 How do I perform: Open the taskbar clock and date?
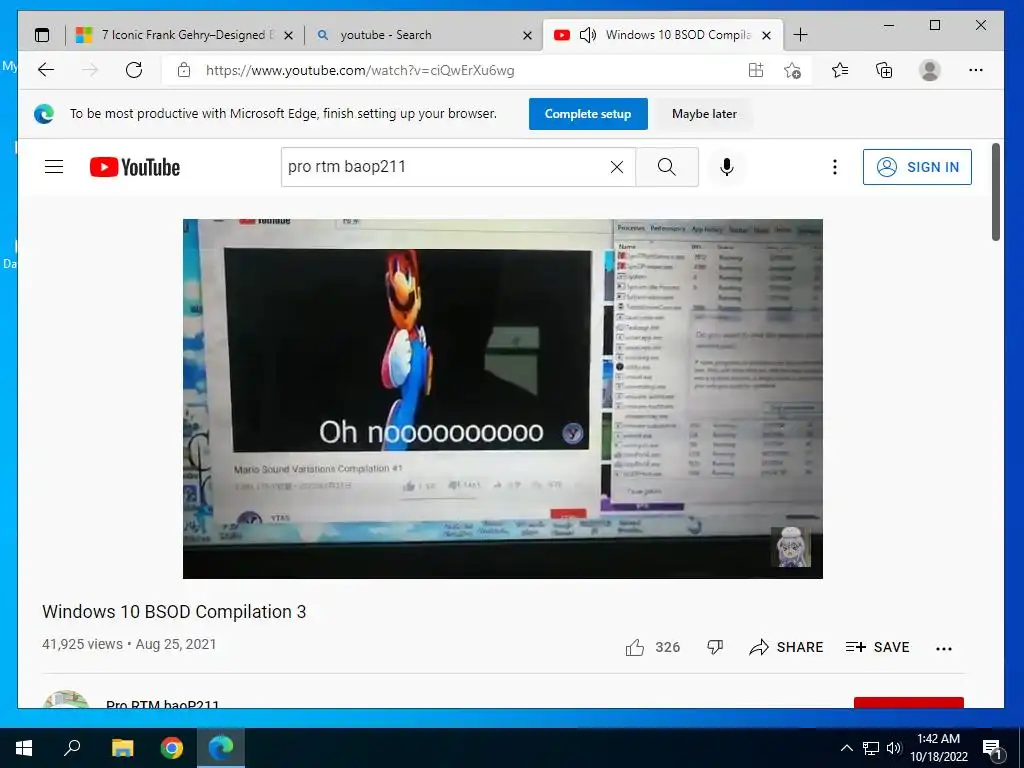click(938, 748)
